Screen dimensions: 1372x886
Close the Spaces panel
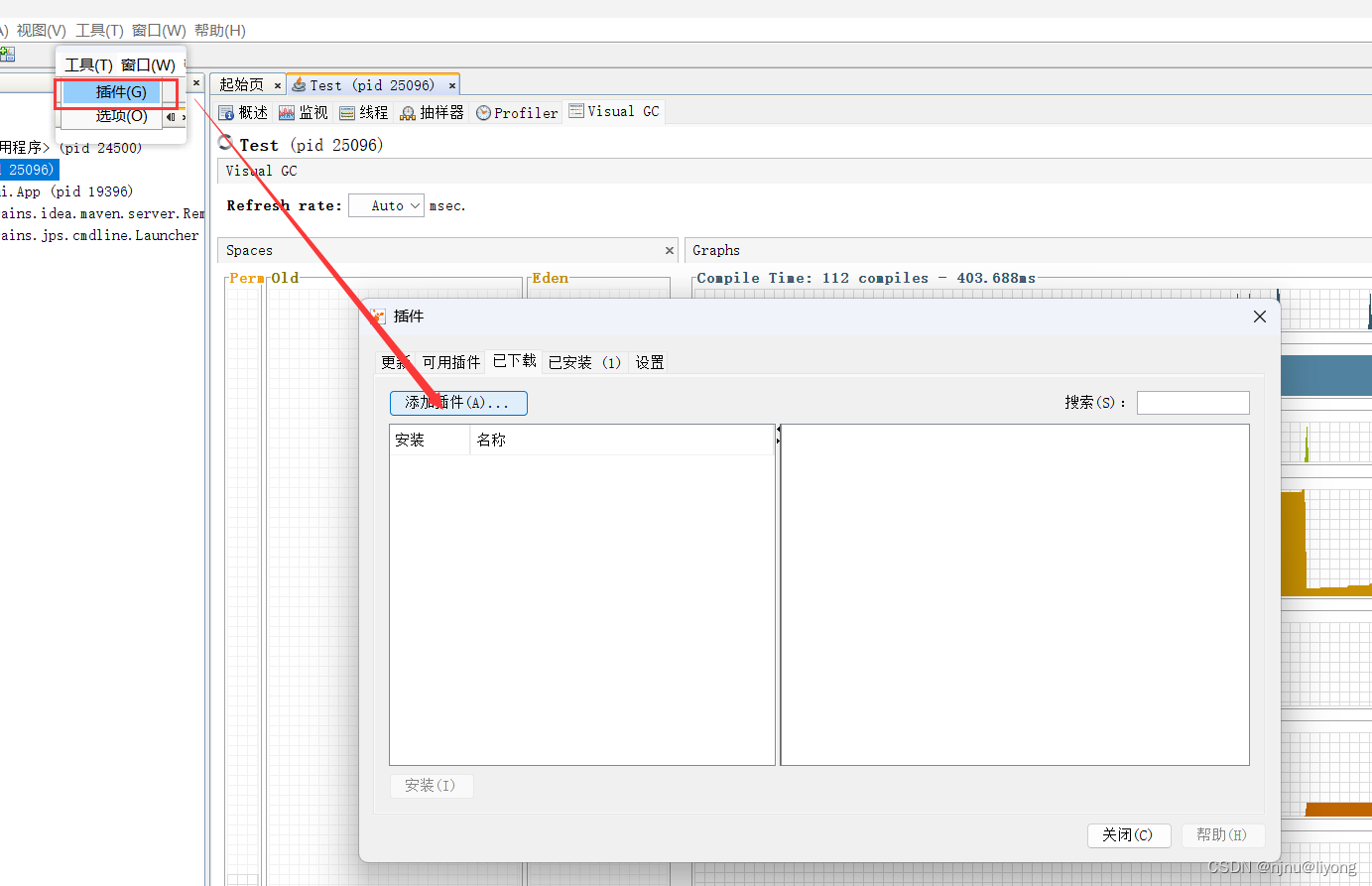[x=670, y=250]
